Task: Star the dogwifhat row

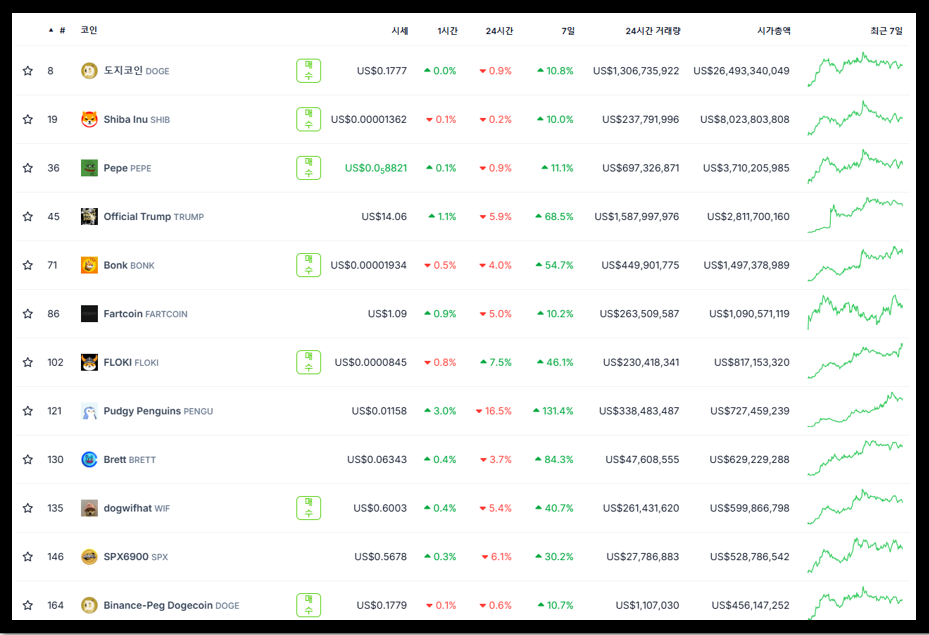Action: click(x=28, y=508)
